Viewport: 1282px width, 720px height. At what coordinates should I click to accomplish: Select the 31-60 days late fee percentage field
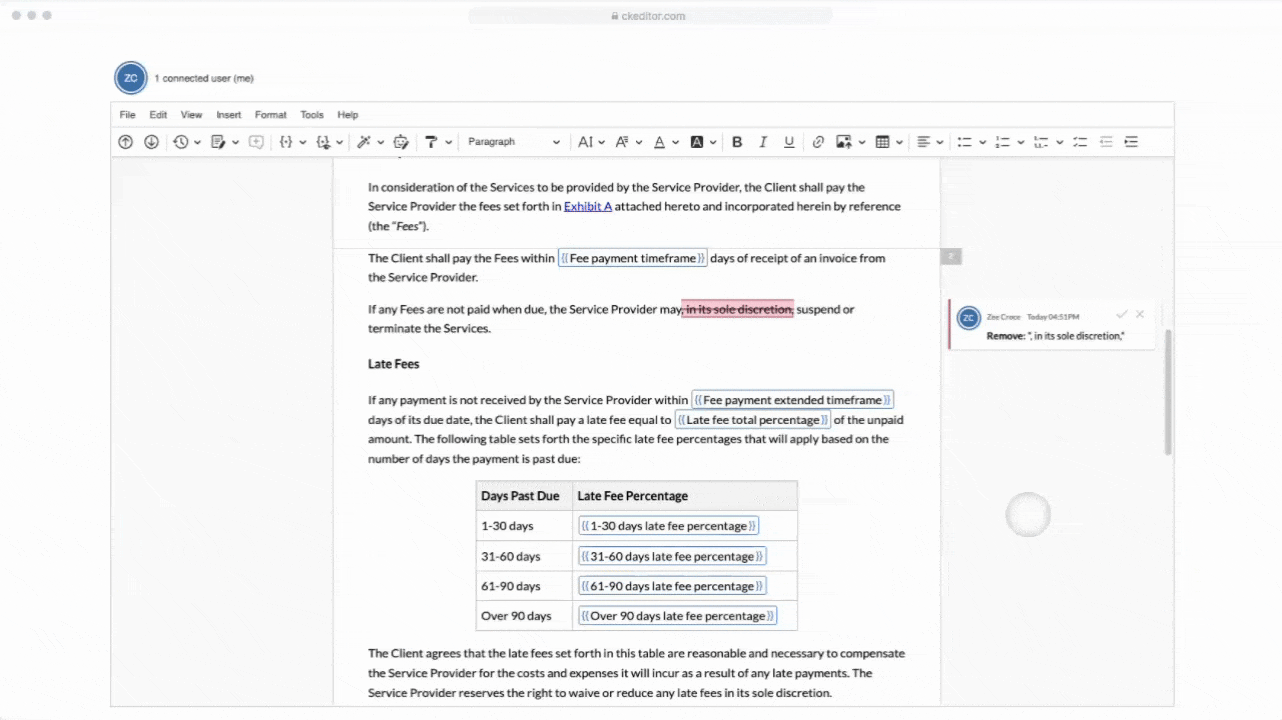(x=673, y=556)
